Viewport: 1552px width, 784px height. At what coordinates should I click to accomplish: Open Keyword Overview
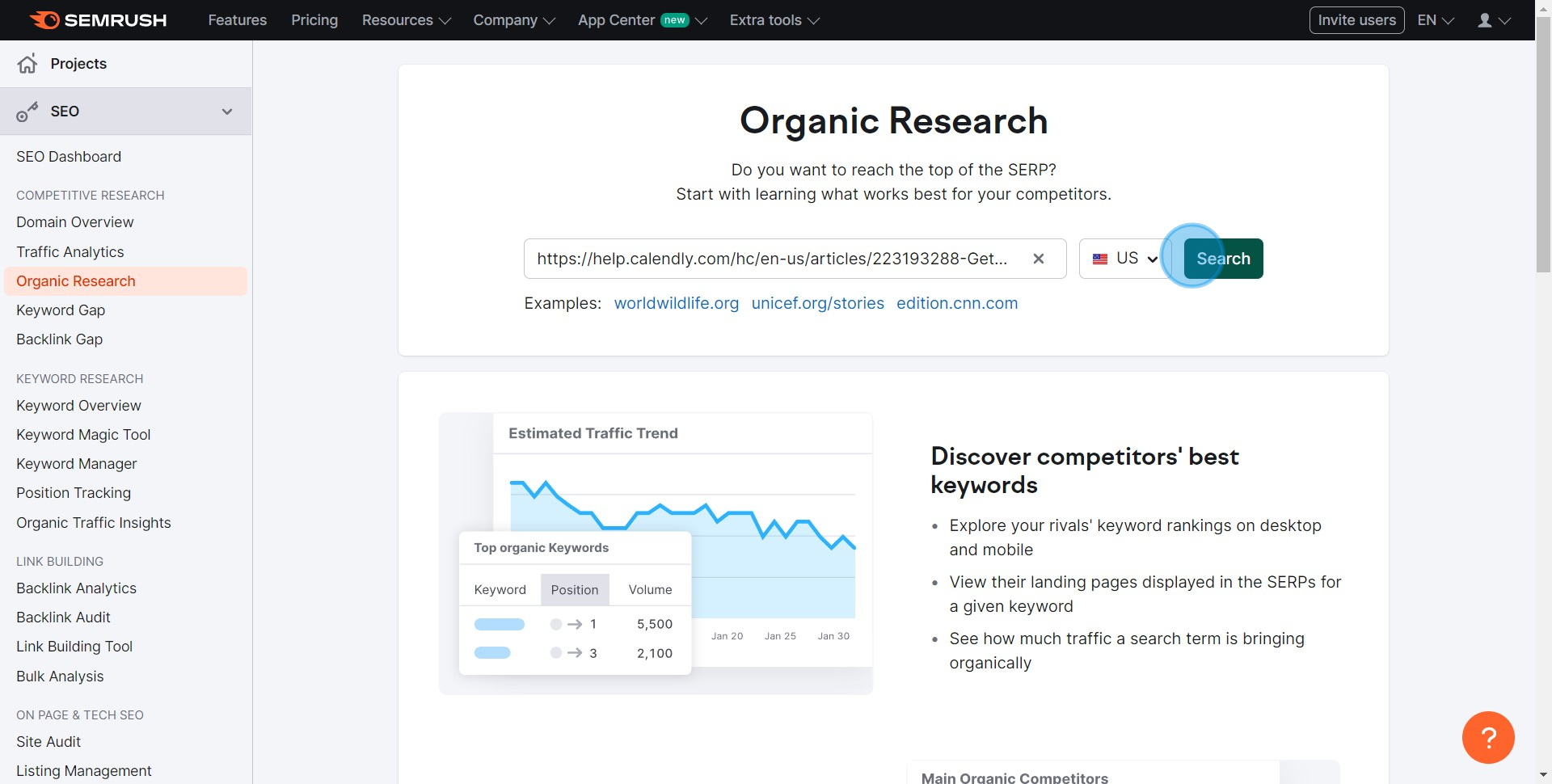click(78, 406)
